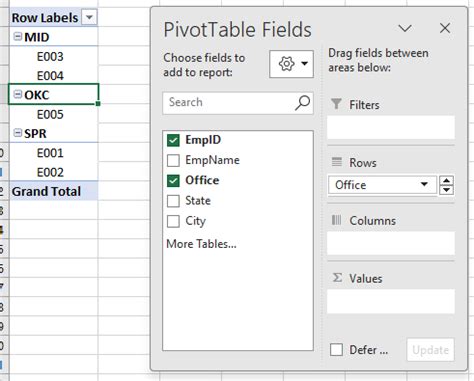Click the Values sigma icon
This screenshot has width=474, height=381.
[x=337, y=278]
